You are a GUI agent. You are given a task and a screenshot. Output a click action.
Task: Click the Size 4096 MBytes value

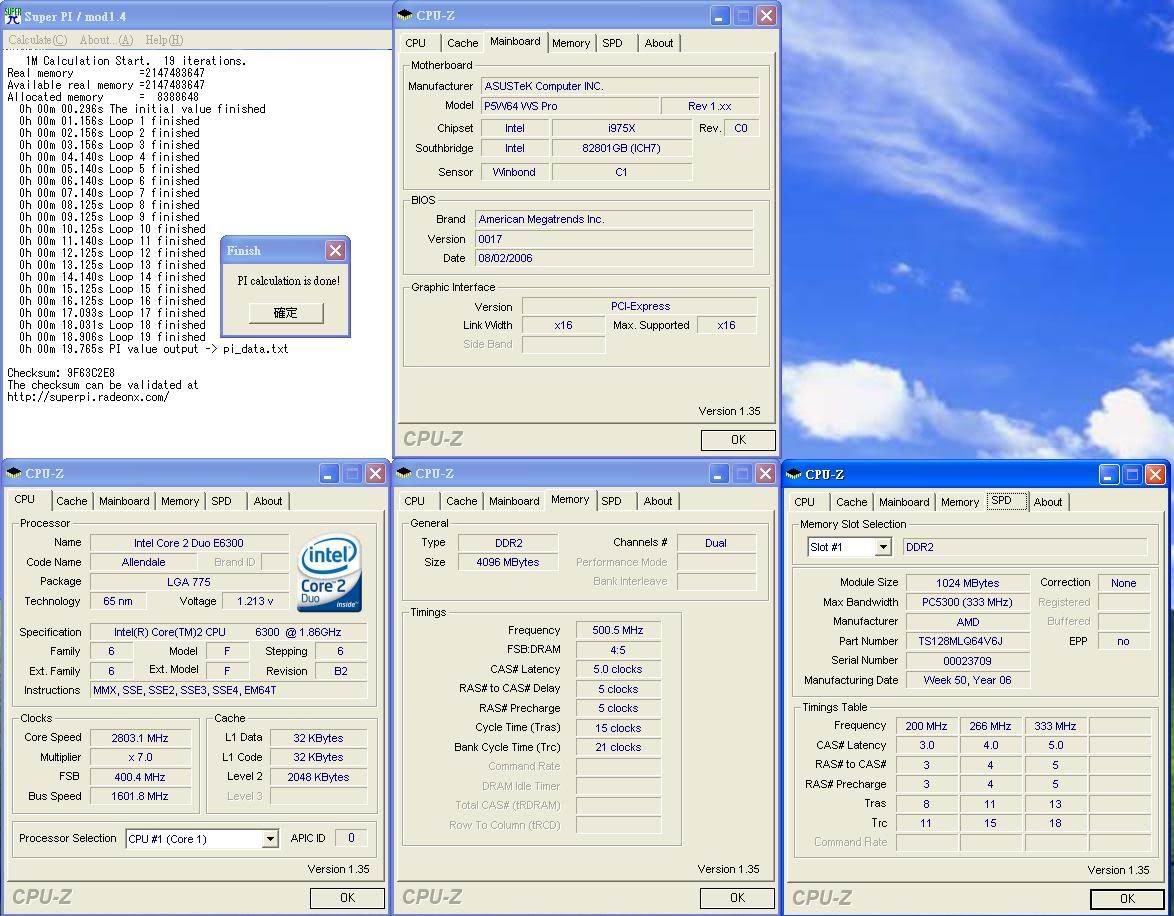[x=508, y=562]
